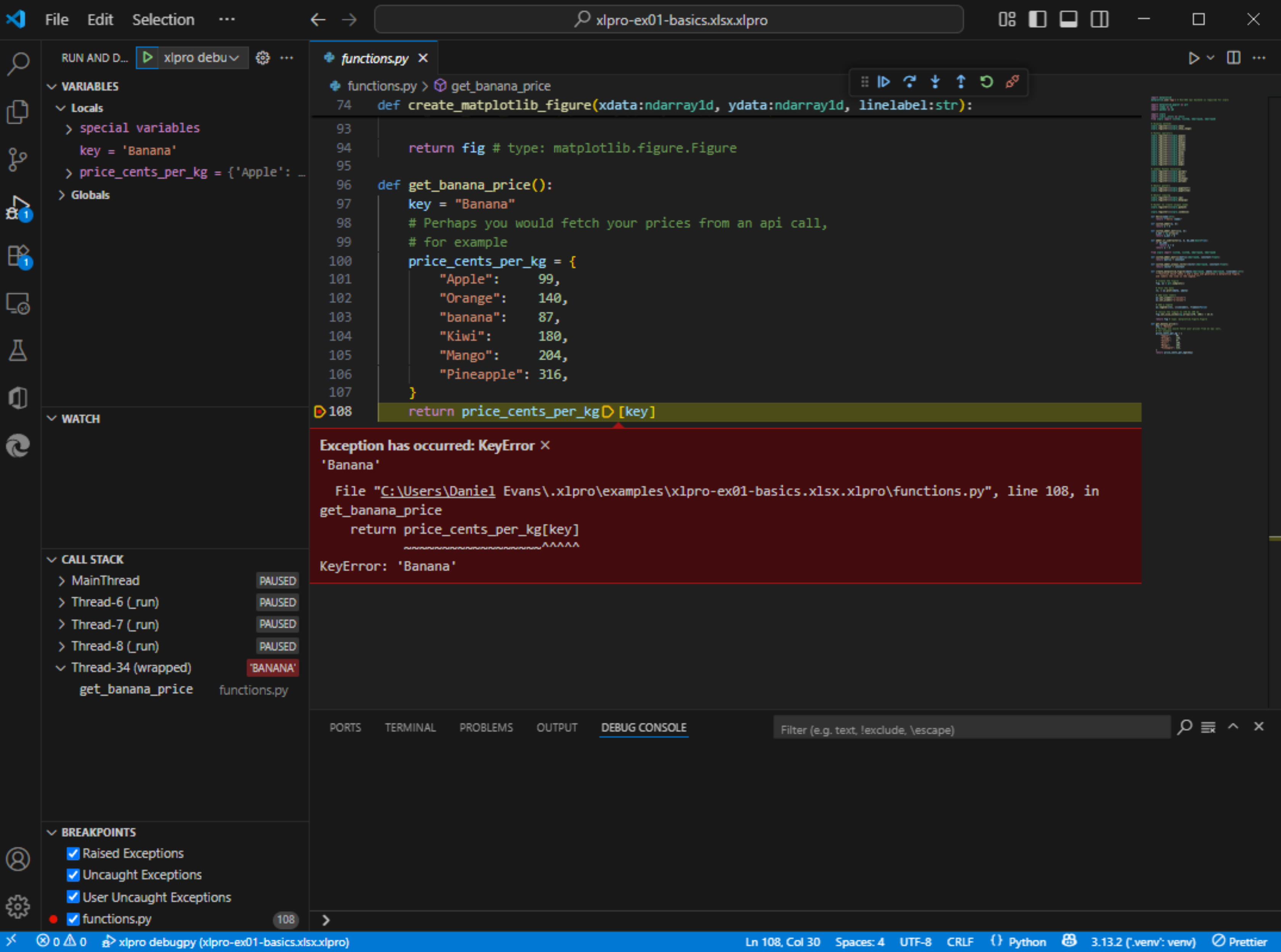This screenshot has width=1281, height=952.
Task: Open the Testing flask icon
Action: [x=18, y=350]
